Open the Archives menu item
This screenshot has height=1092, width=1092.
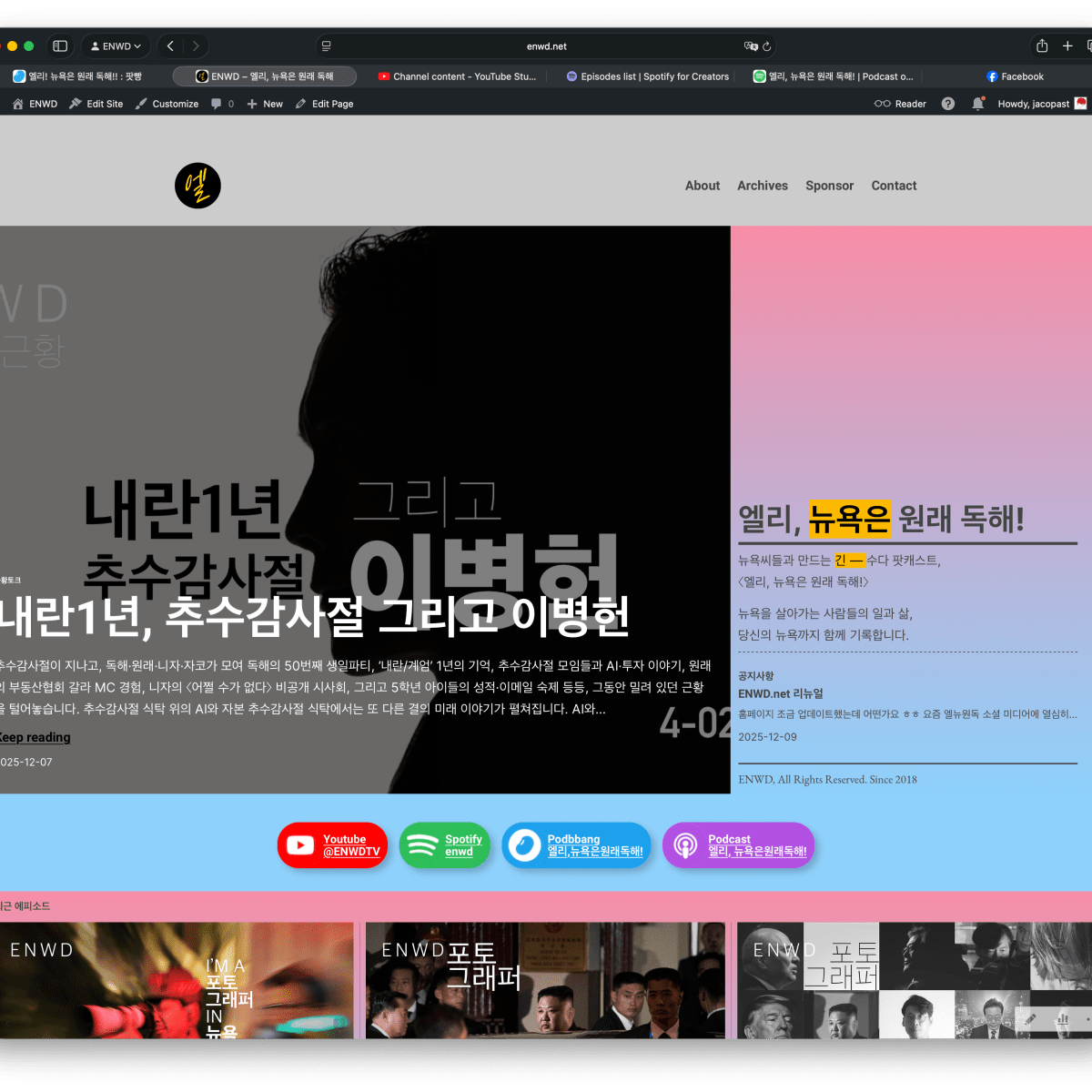click(763, 186)
